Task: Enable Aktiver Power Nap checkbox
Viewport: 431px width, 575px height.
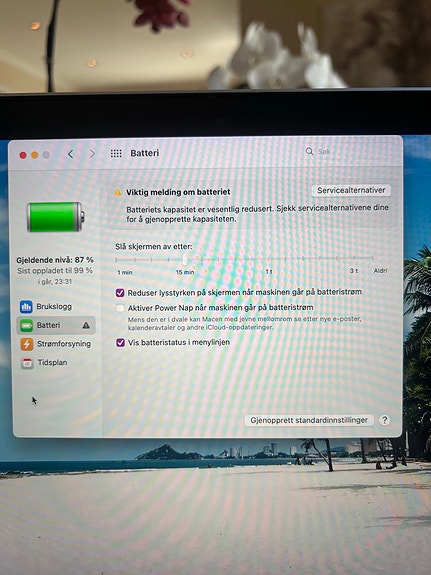Action: 120,308
